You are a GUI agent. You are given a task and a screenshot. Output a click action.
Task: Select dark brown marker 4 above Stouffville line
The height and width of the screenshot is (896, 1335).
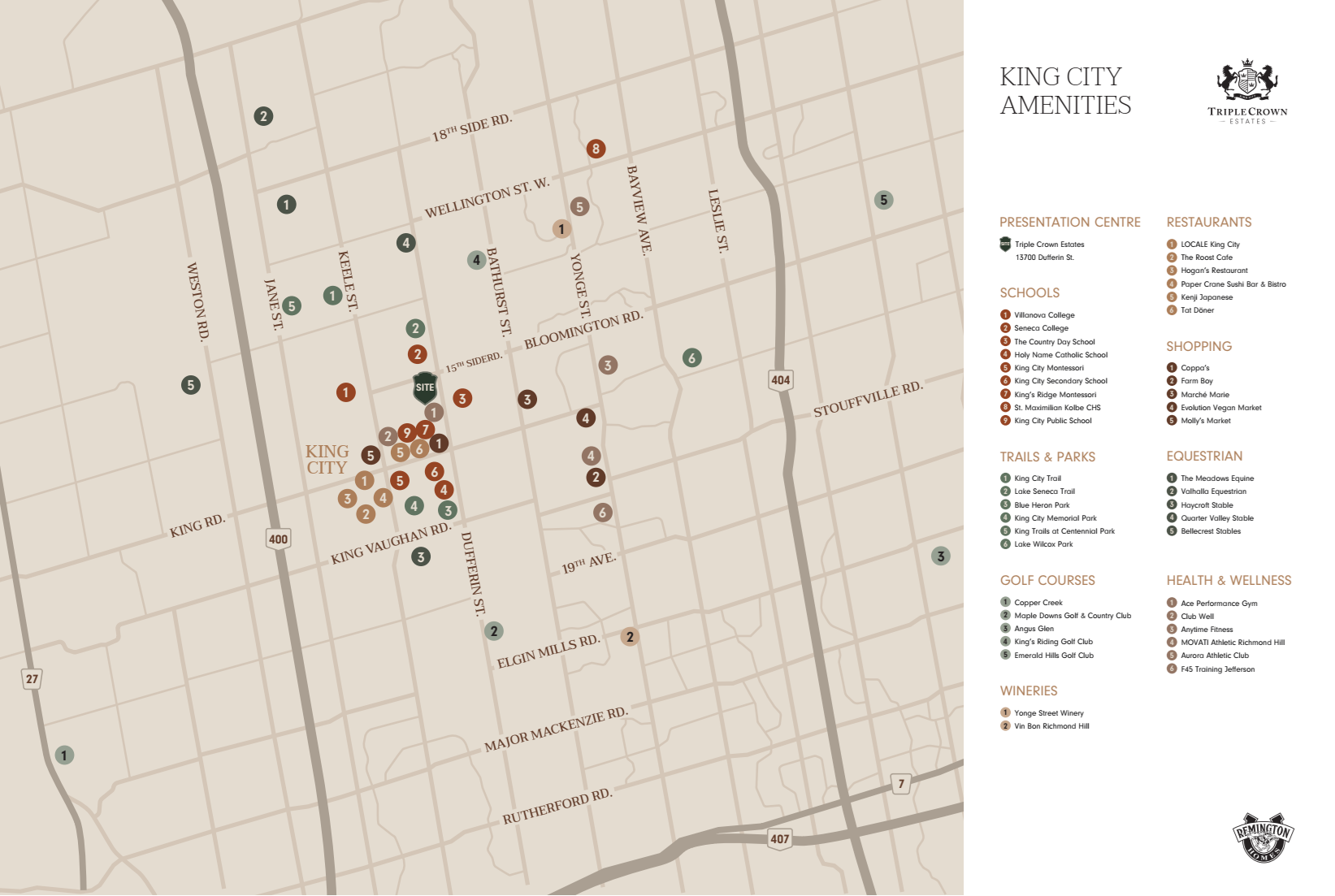coord(586,418)
